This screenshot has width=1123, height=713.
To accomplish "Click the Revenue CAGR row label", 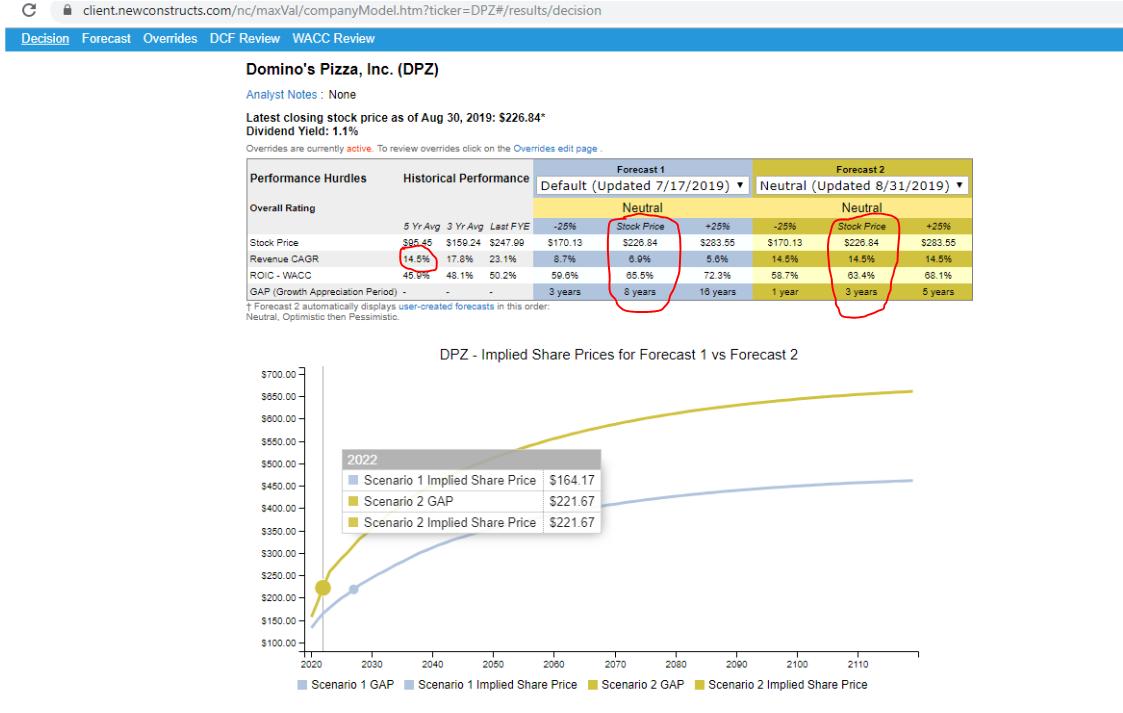I will pyautogui.click(x=284, y=259).
